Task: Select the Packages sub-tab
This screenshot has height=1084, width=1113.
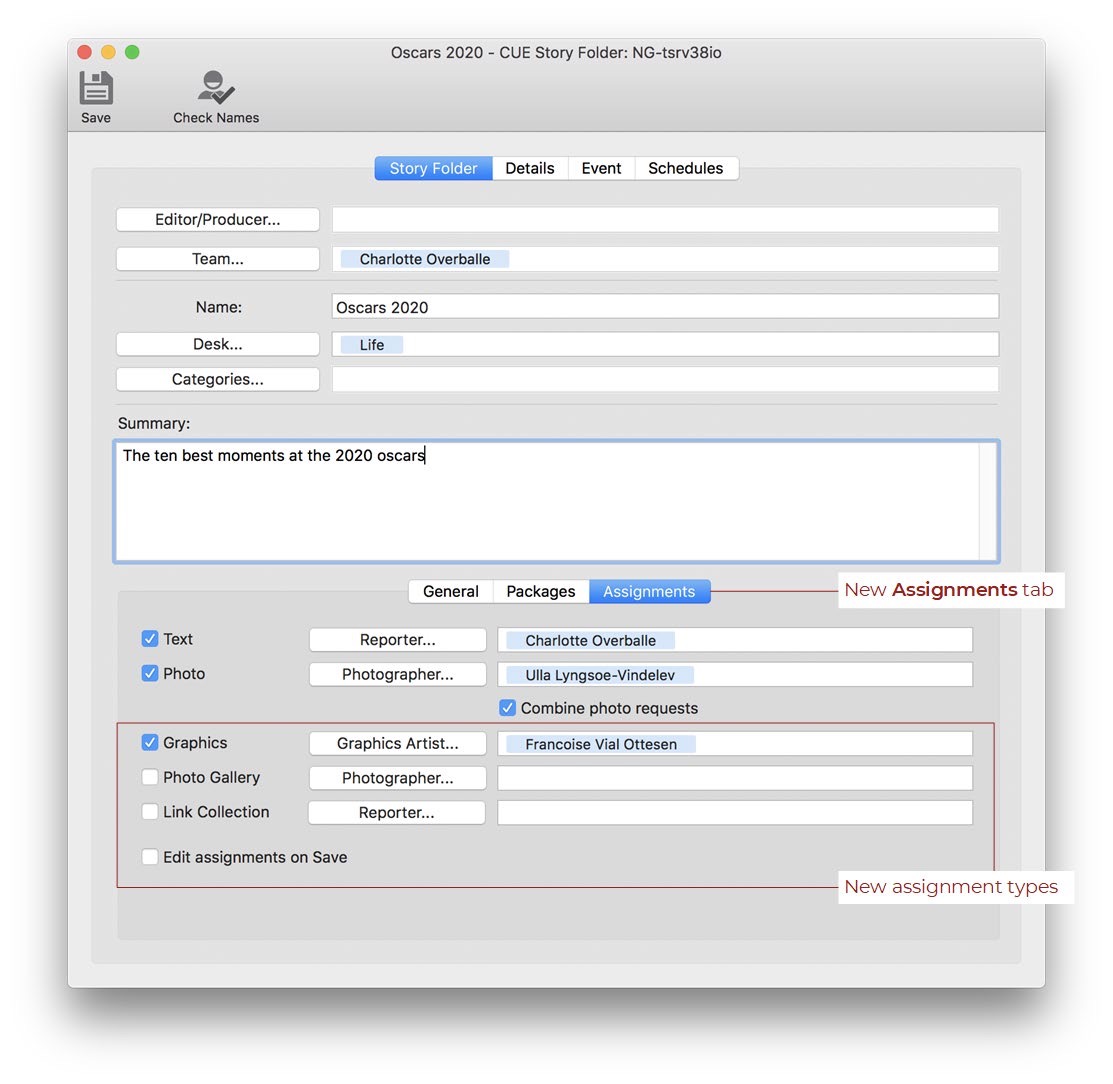Action: click(x=540, y=591)
